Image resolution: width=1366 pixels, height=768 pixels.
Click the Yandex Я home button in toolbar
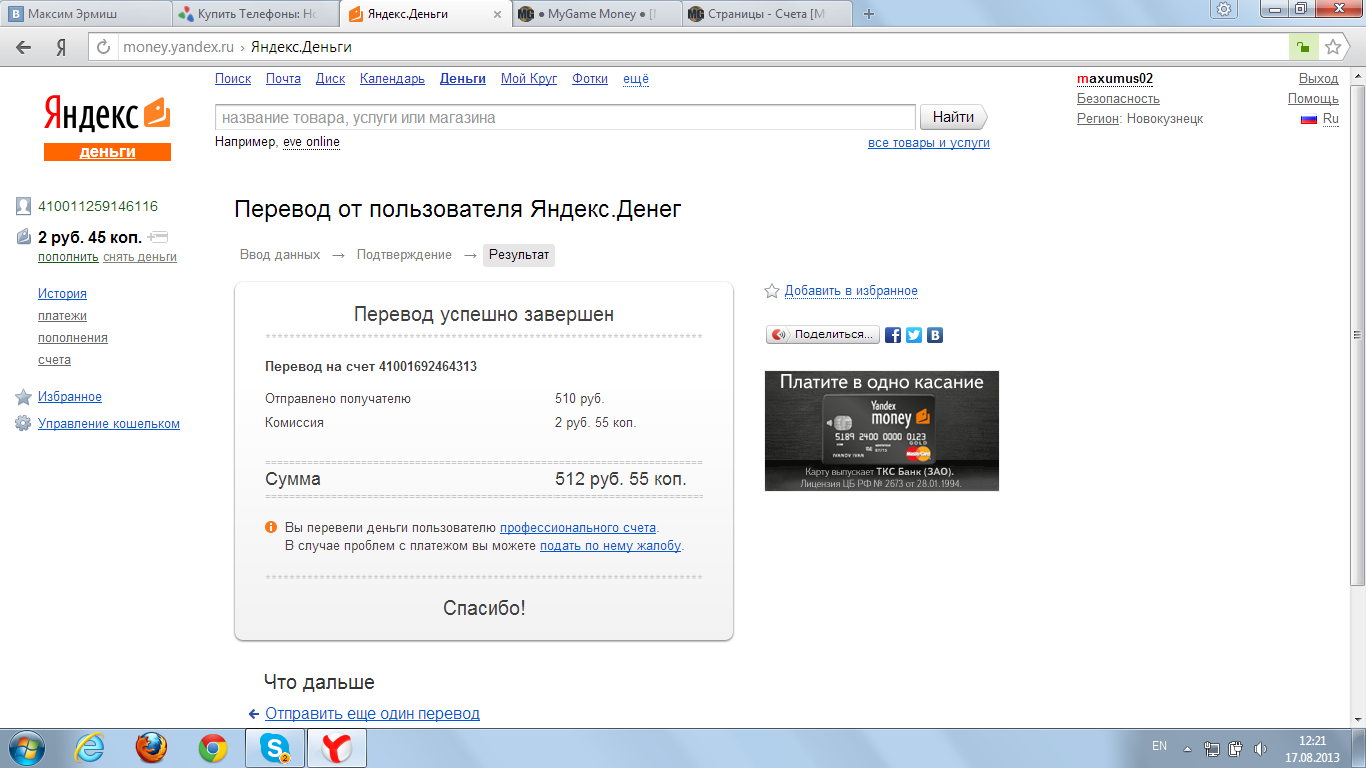pyautogui.click(x=61, y=47)
